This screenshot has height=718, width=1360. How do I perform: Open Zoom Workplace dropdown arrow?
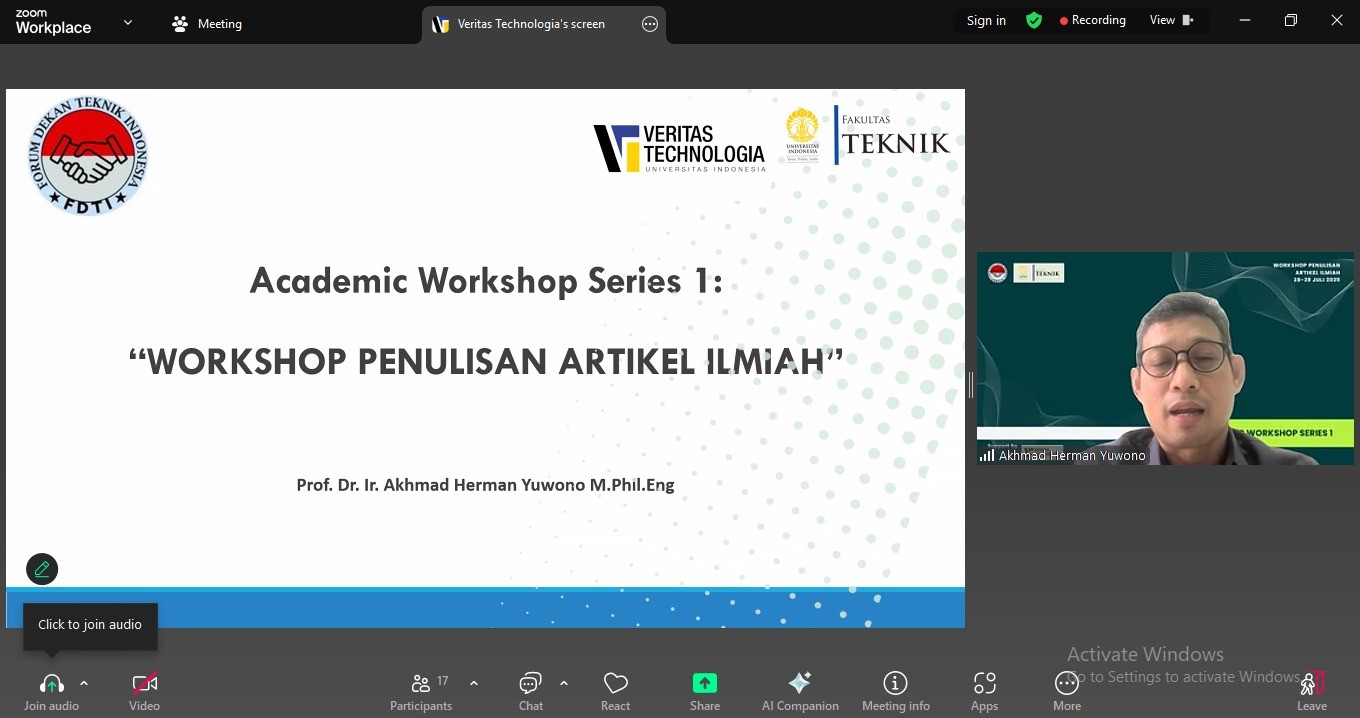tap(128, 23)
